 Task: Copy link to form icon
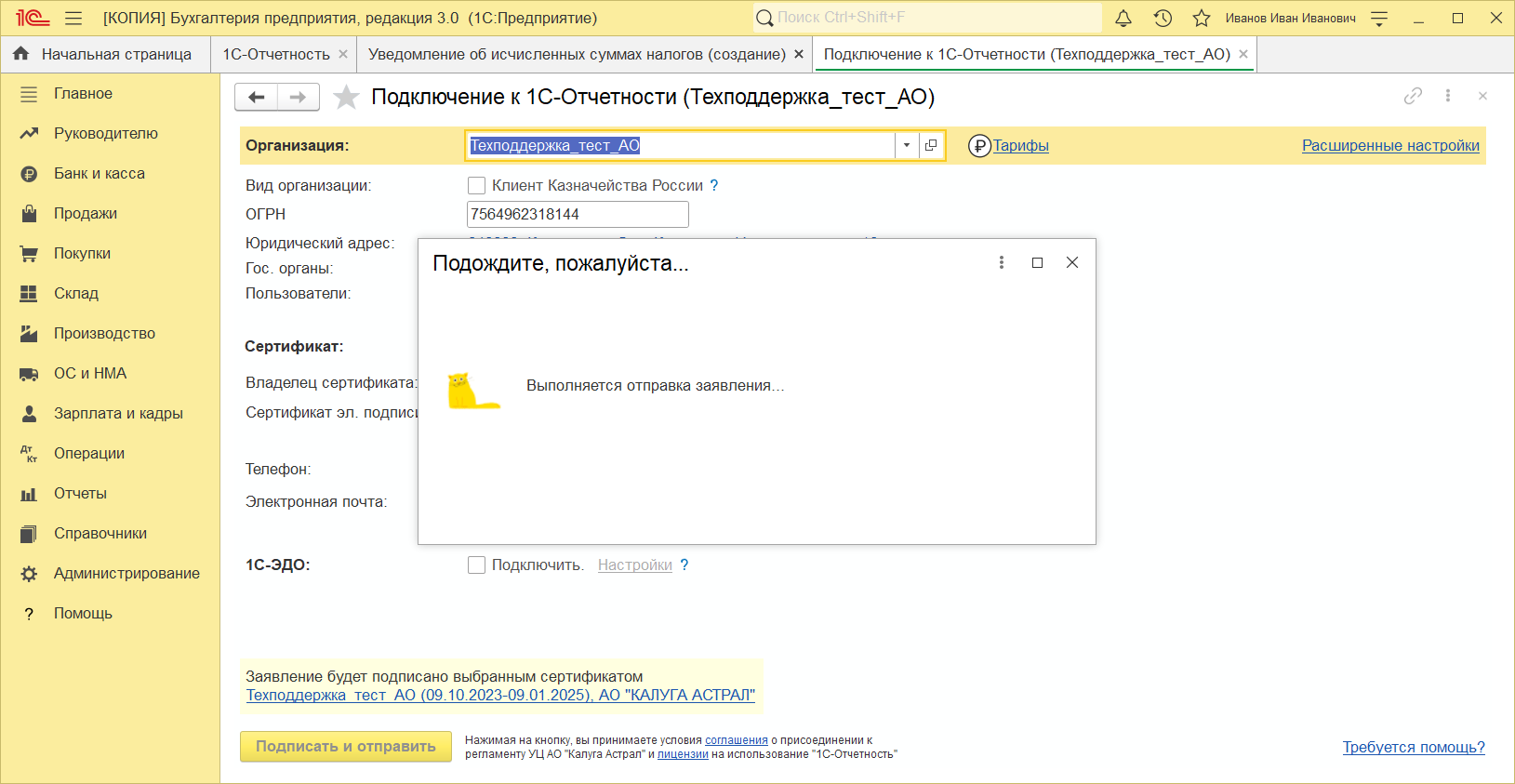[1413, 96]
